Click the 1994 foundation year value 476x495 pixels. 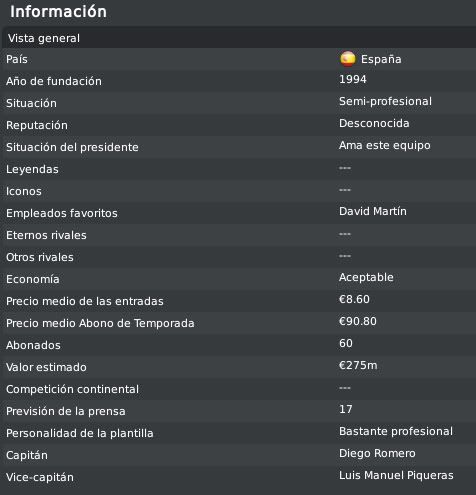click(353, 79)
